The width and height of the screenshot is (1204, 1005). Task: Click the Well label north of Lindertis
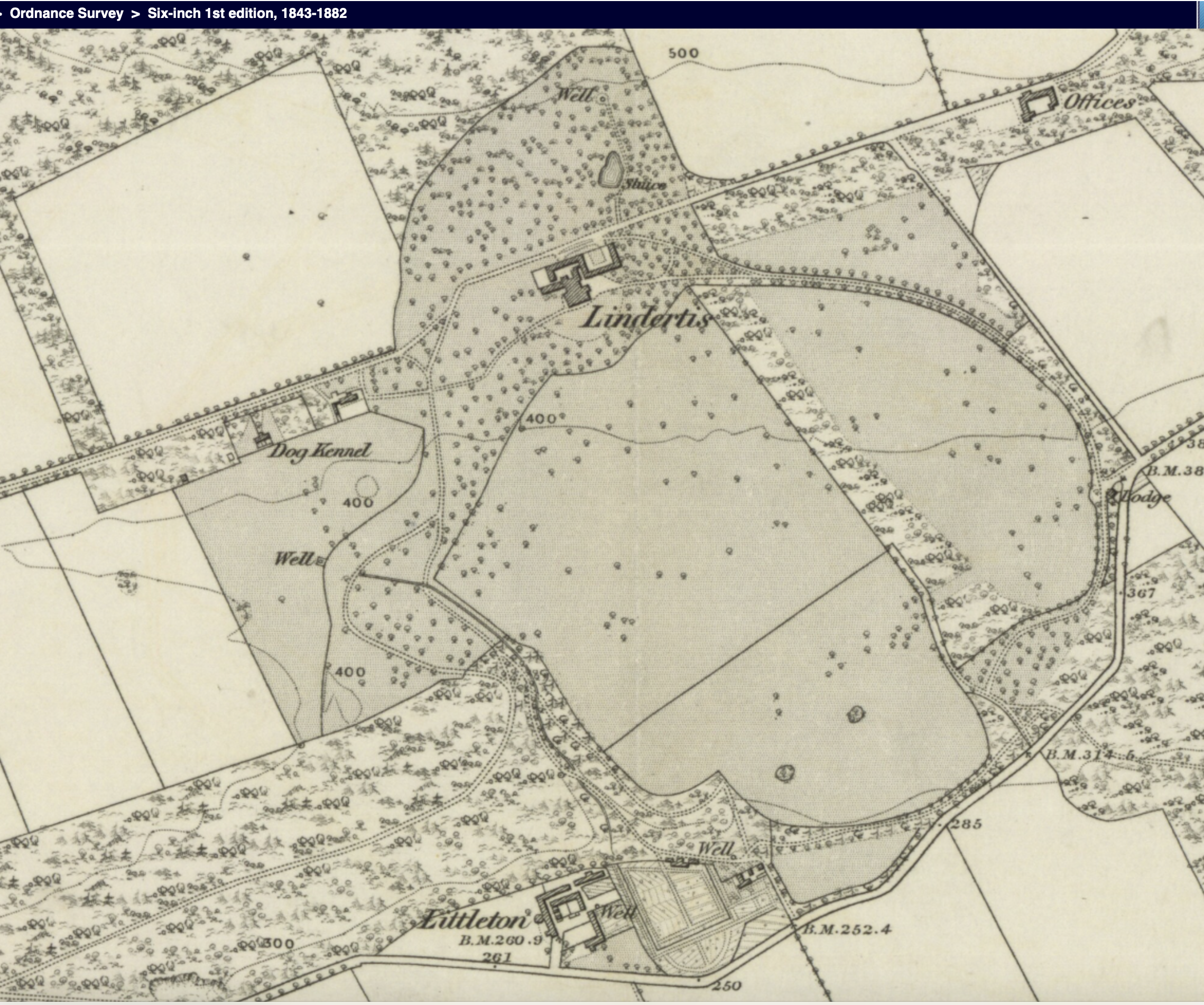click(x=575, y=95)
